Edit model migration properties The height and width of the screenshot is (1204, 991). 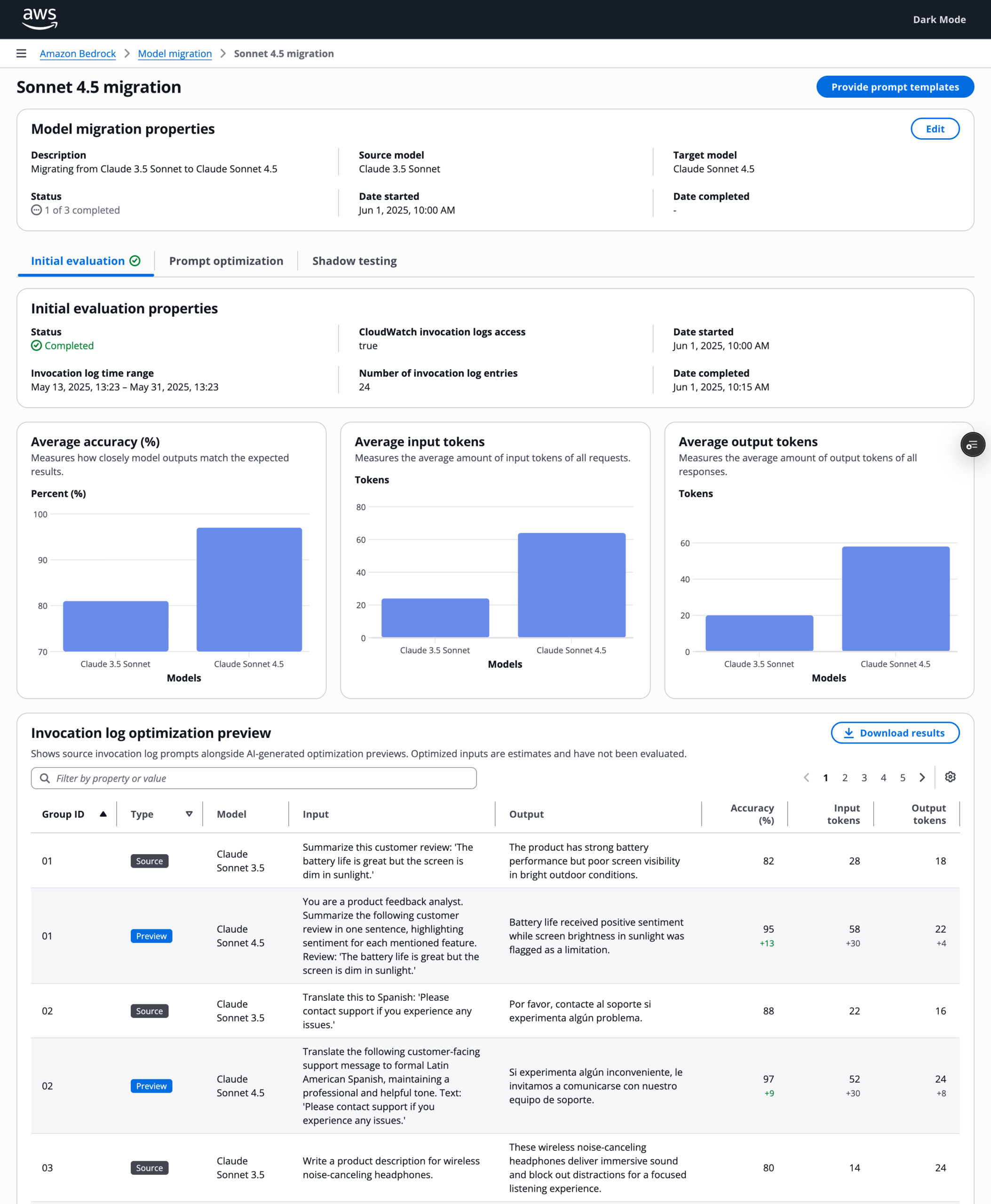coord(935,129)
